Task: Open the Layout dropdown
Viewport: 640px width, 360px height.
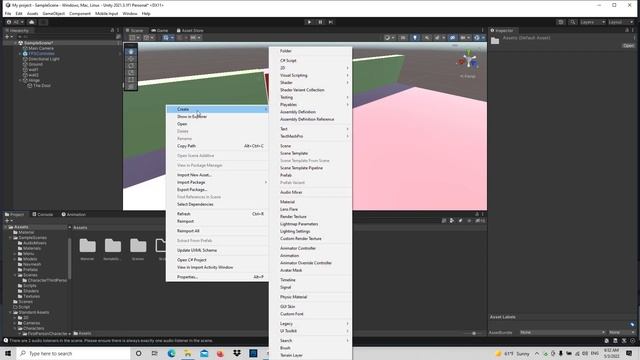Action: click(620, 22)
